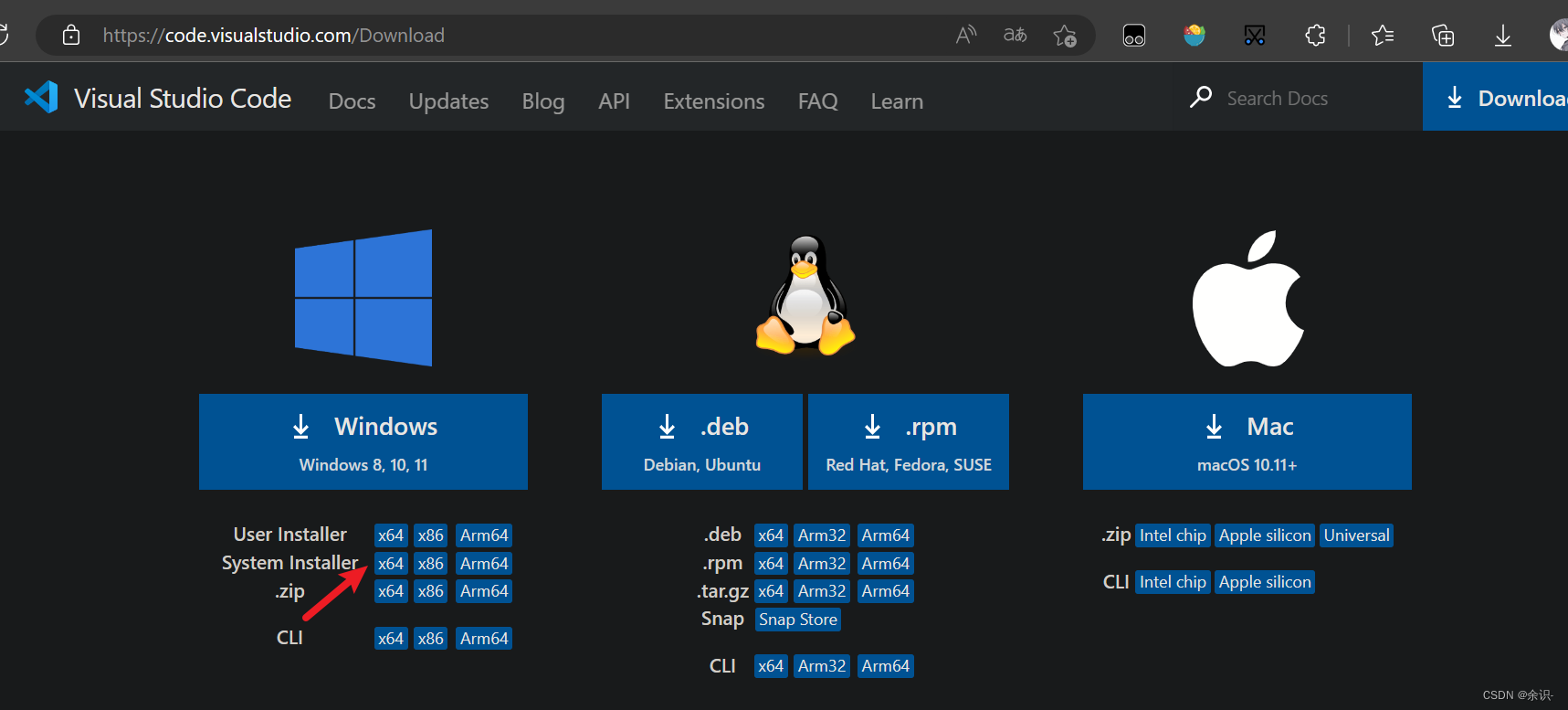Open the Learn navigation item
1568x710 pixels.
click(x=897, y=101)
